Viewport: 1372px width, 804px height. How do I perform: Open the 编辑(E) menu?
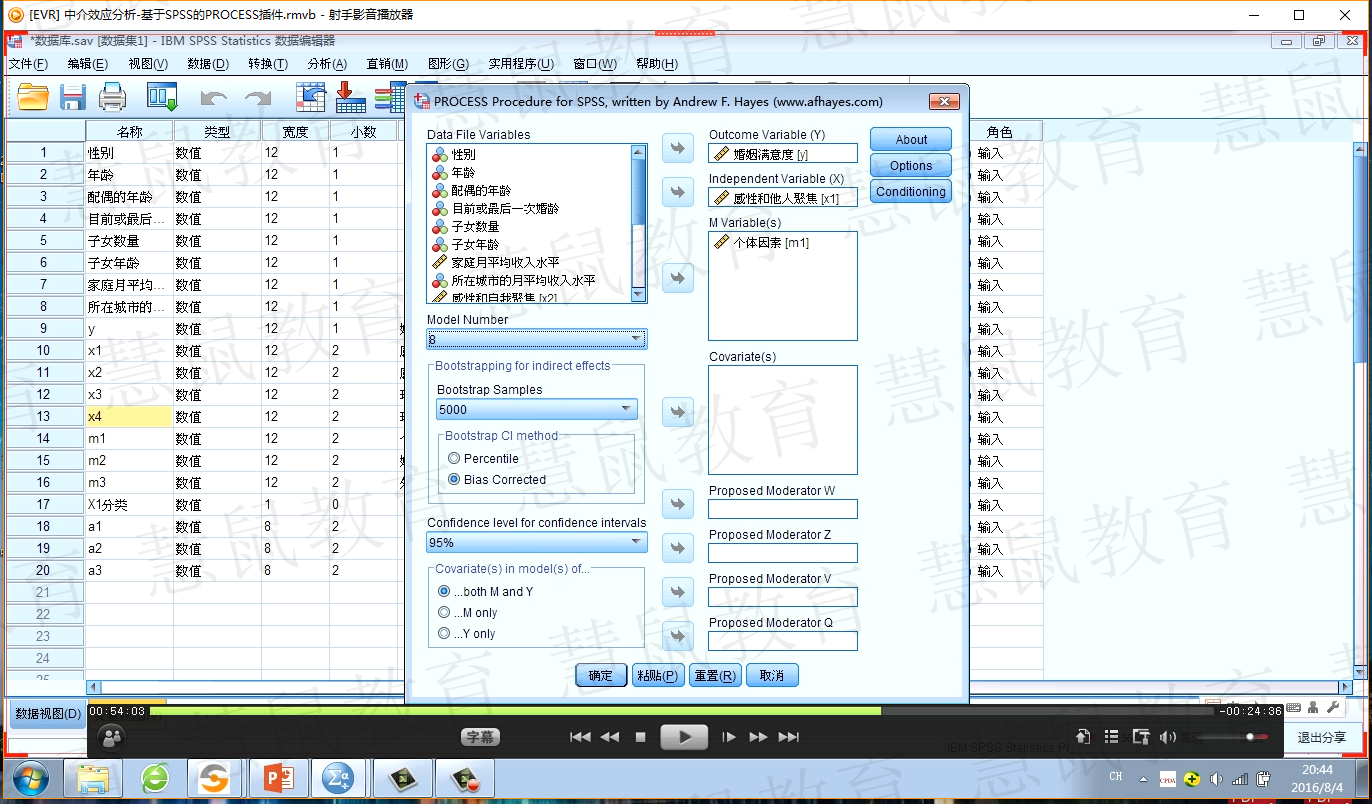[x=88, y=64]
